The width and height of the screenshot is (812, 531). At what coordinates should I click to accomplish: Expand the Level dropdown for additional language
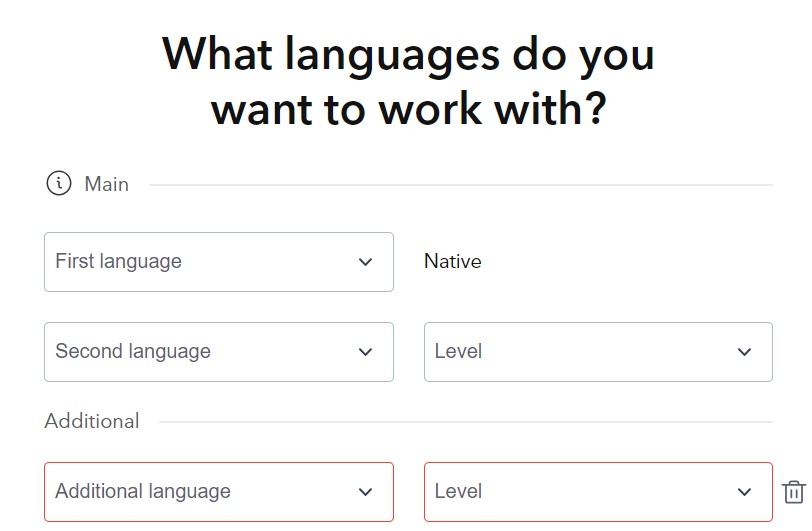pyautogui.click(x=598, y=492)
